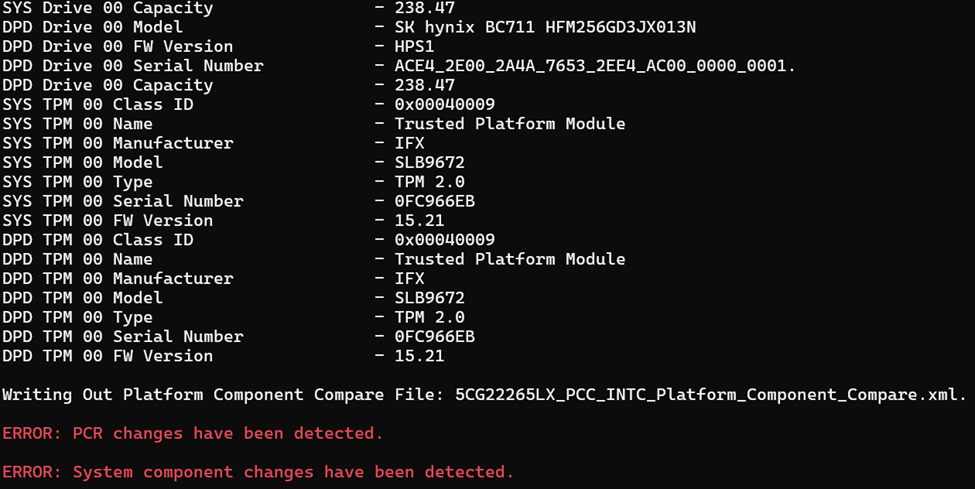Click the SYS Drive 00 Capacity label
The image size is (975, 489).
[x=108, y=8]
